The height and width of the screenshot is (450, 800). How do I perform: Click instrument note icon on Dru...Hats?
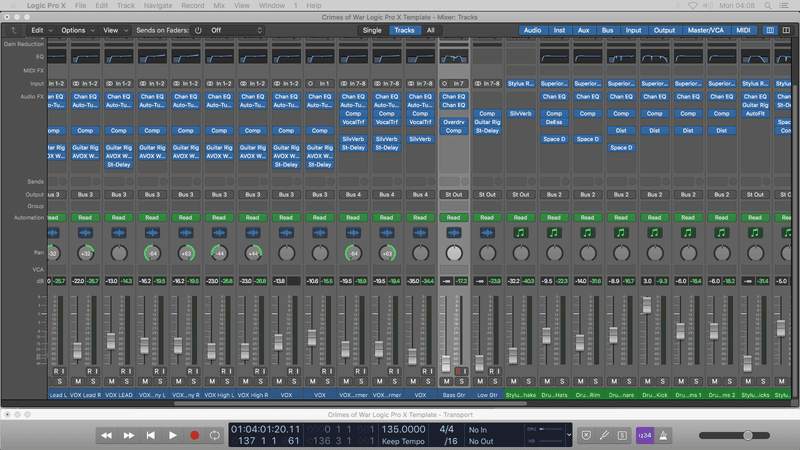[554, 233]
